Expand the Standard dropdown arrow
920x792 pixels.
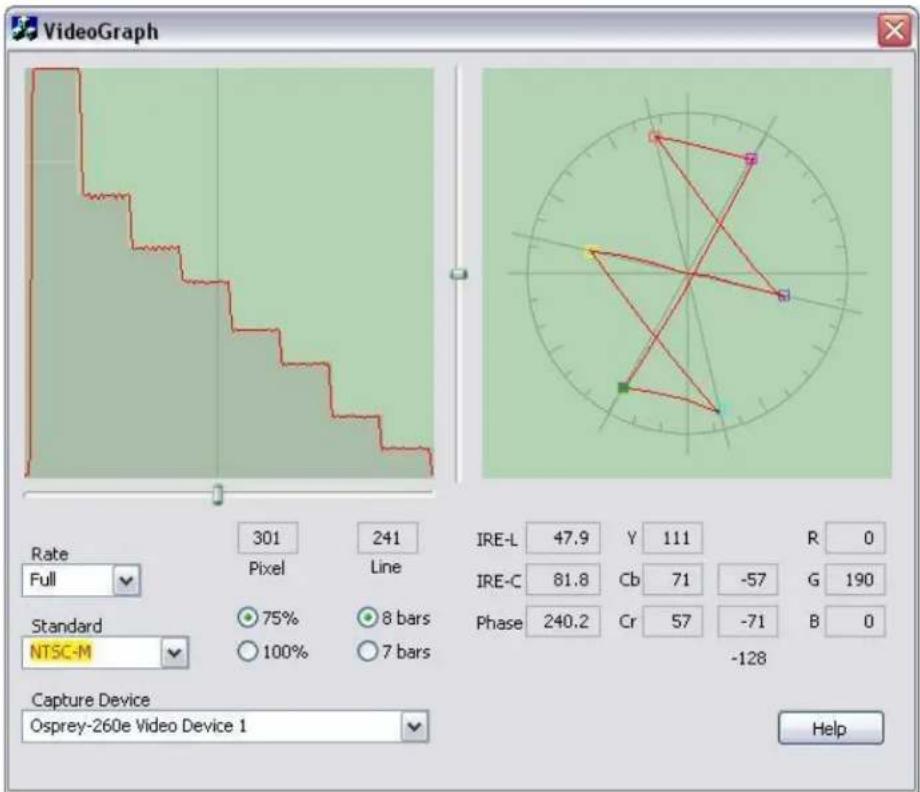click(174, 652)
